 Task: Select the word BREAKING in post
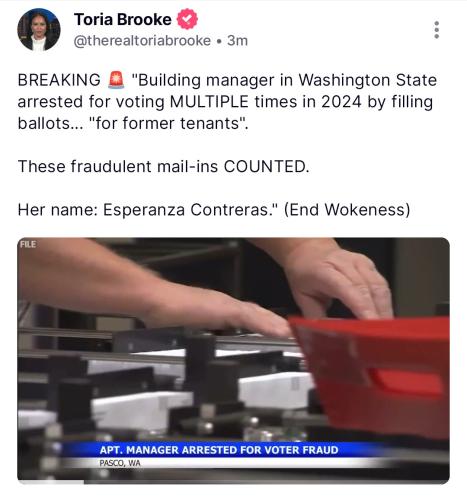pos(59,80)
